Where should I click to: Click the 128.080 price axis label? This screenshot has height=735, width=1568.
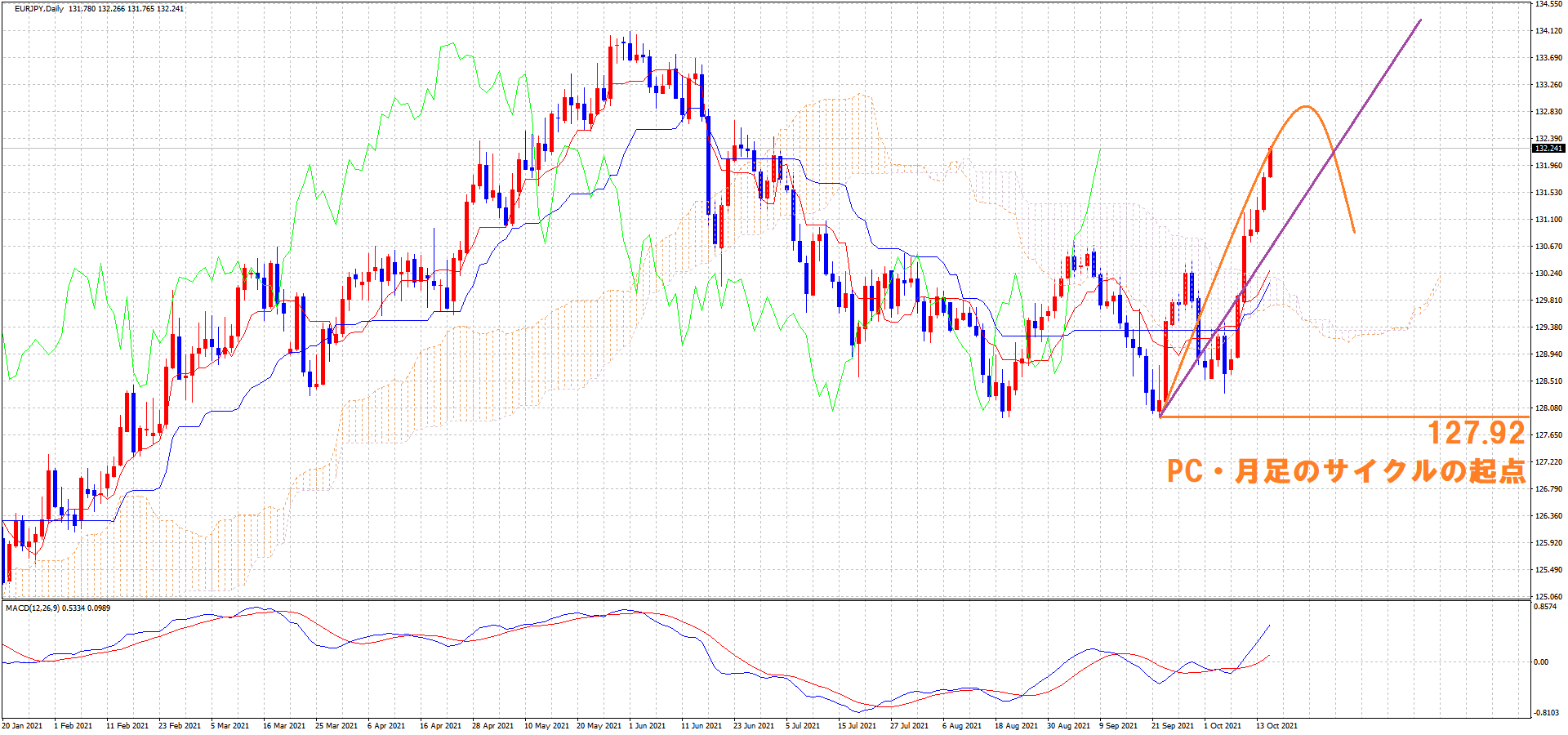tap(1548, 408)
